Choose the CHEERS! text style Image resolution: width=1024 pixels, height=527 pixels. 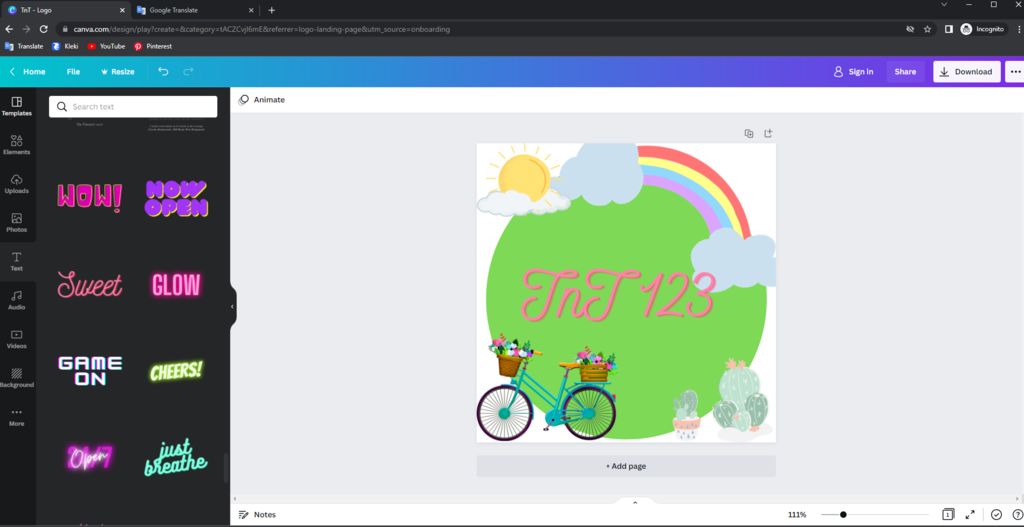[176, 371]
